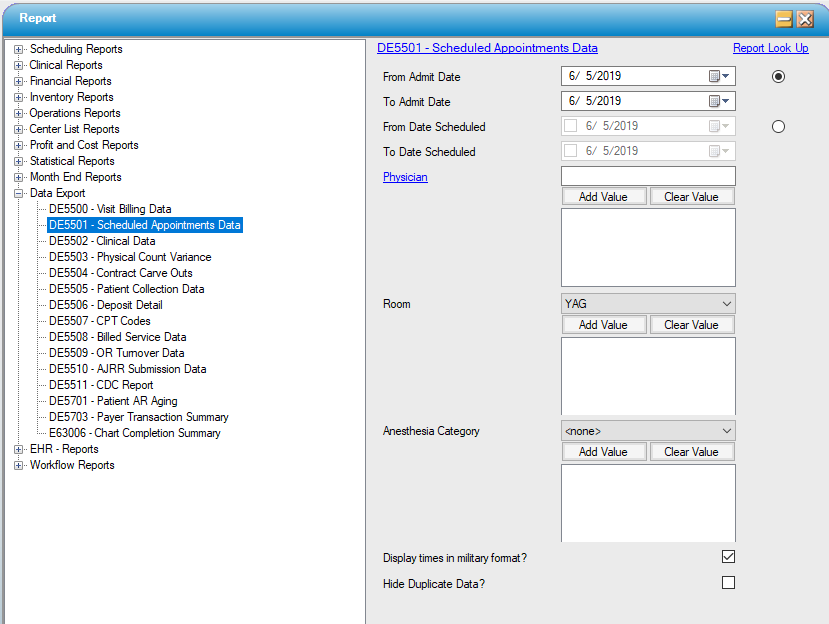
Task: Select the Date Scheduled radio button
Action: (x=778, y=125)
